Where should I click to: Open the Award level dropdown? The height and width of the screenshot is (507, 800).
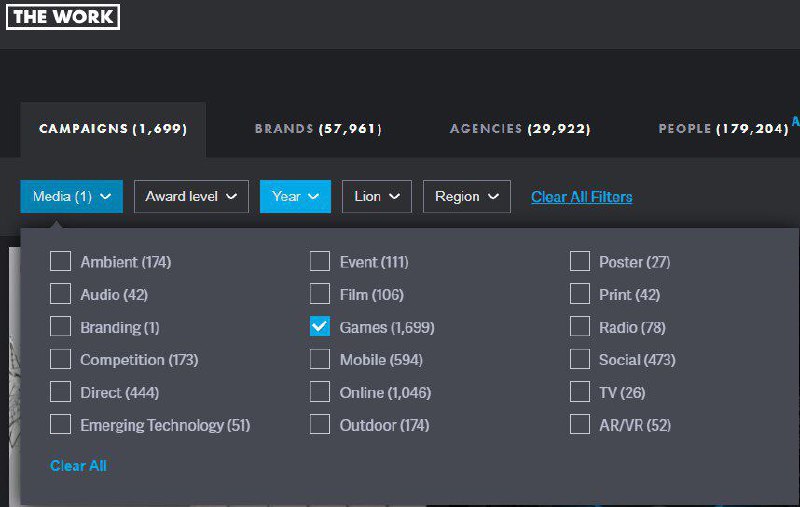tap(191, 196)
